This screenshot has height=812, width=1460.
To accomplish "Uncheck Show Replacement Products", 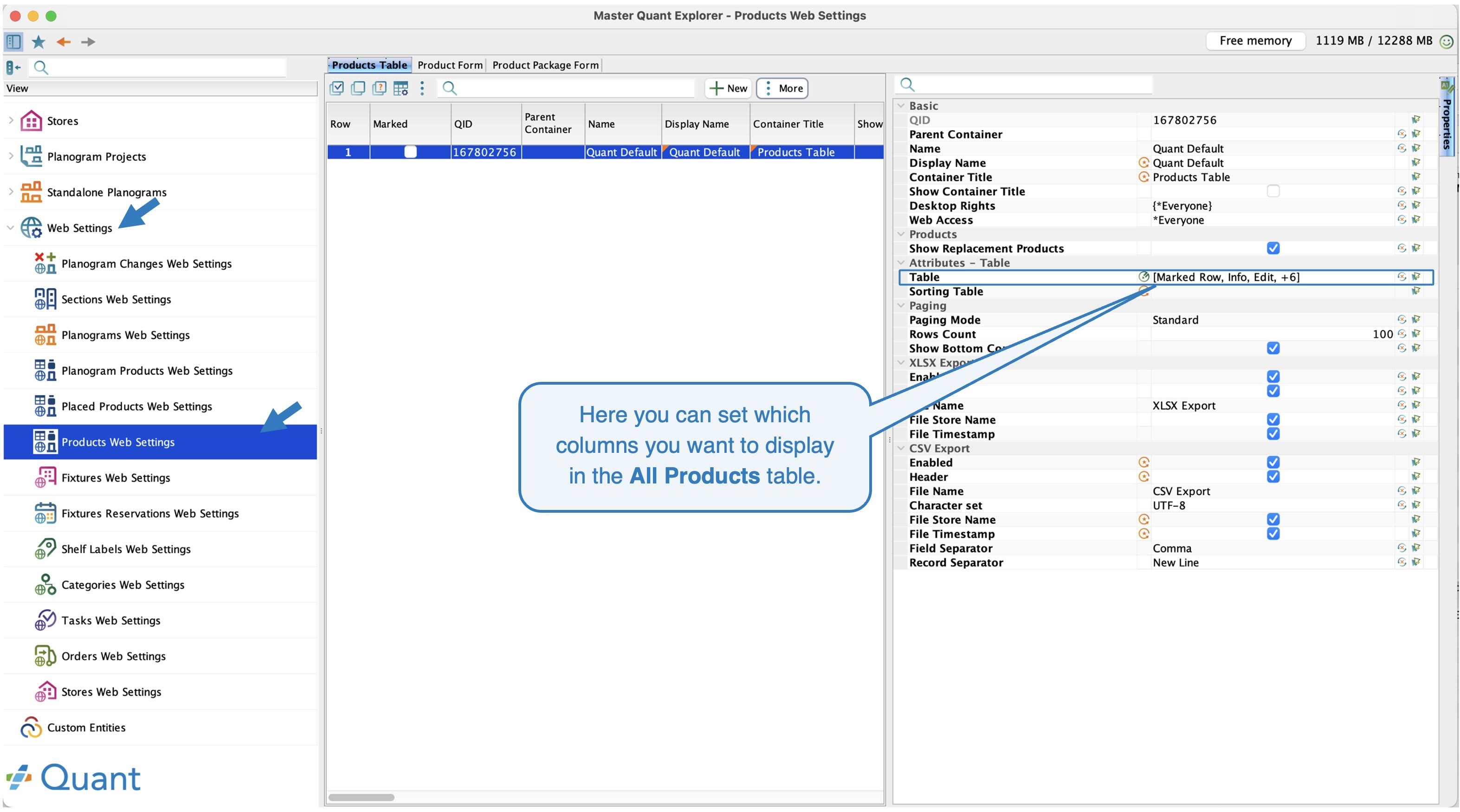I will pyautogui.click(x=1273, y=248).
